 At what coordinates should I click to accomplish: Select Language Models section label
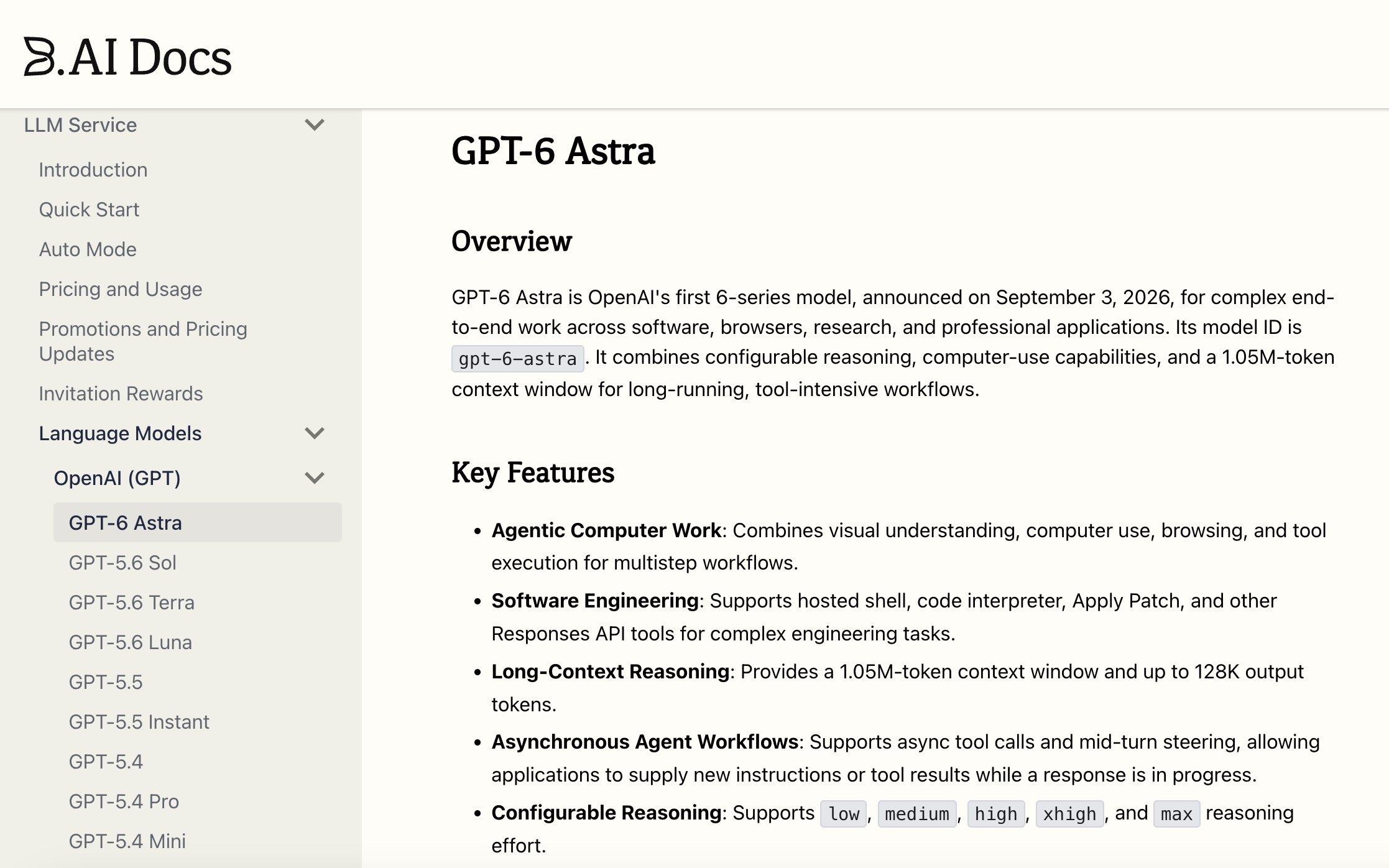(120, 433)
